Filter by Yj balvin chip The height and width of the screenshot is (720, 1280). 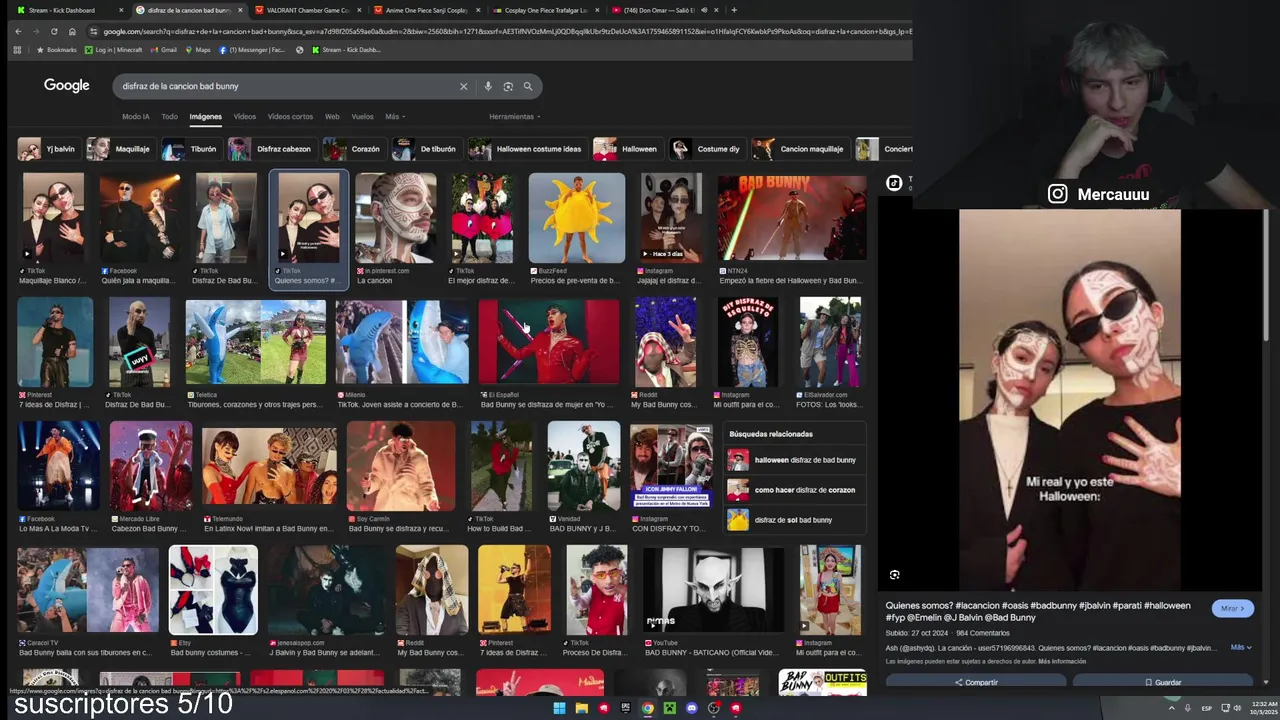47,149
